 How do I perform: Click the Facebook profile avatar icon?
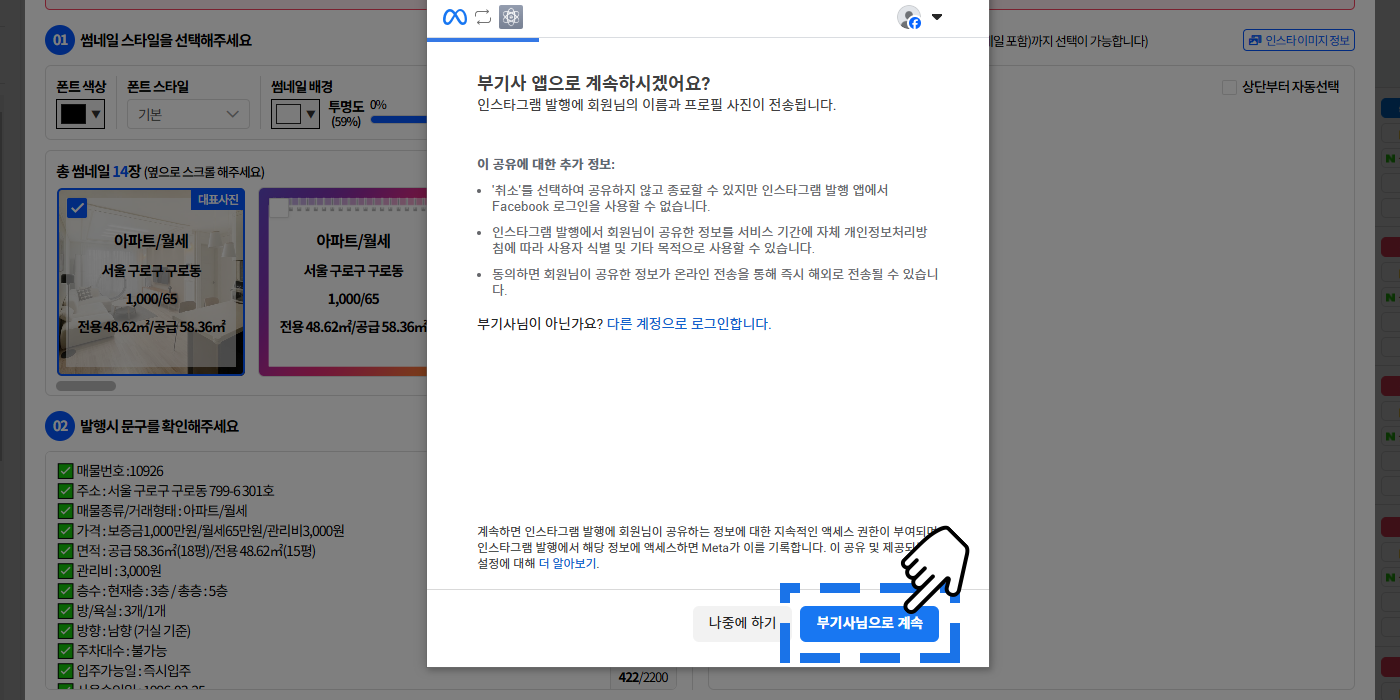pos(909,17)
